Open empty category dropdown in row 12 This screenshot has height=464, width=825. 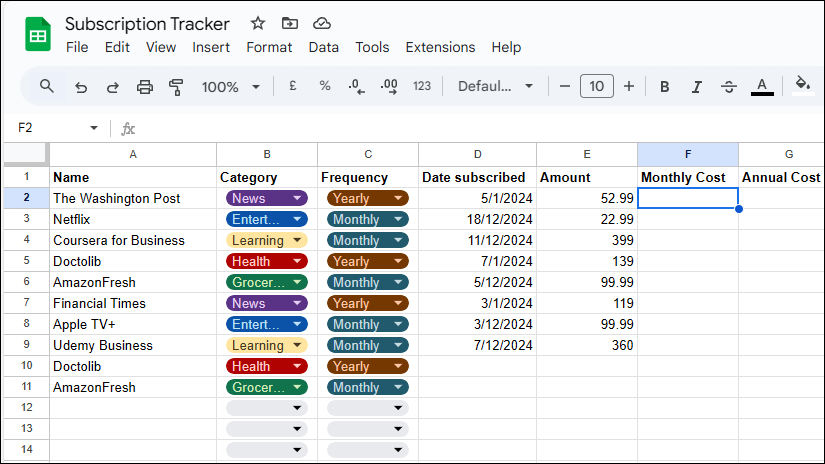(267, 408)
